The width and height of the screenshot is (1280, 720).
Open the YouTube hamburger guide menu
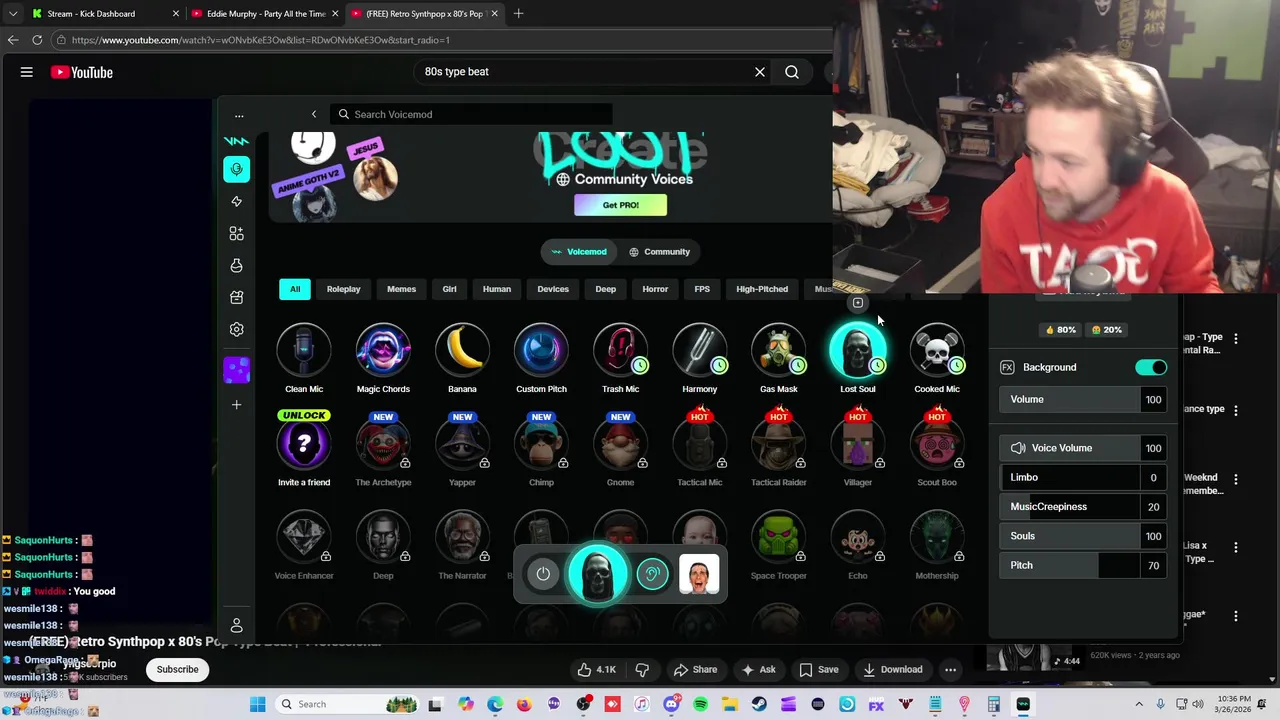(x=27, y=72)
